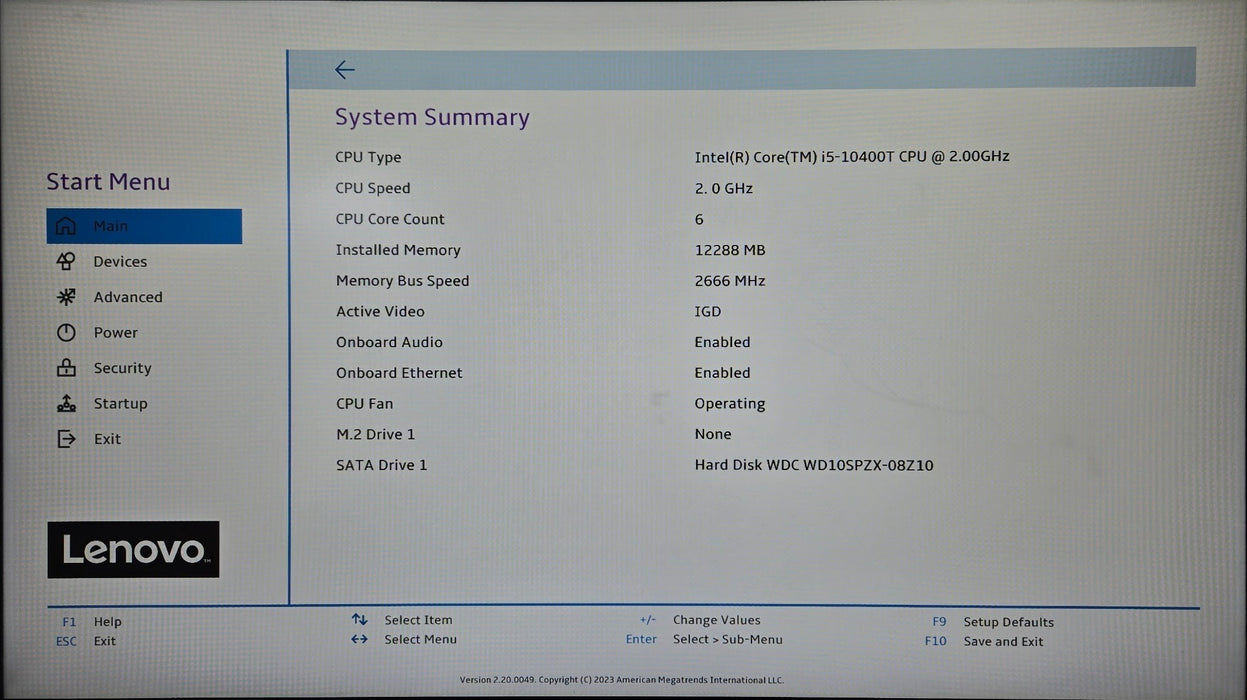Viewport: 1247px width, 700px height.
Task: Click the Operating value
Action: [730, 404]
